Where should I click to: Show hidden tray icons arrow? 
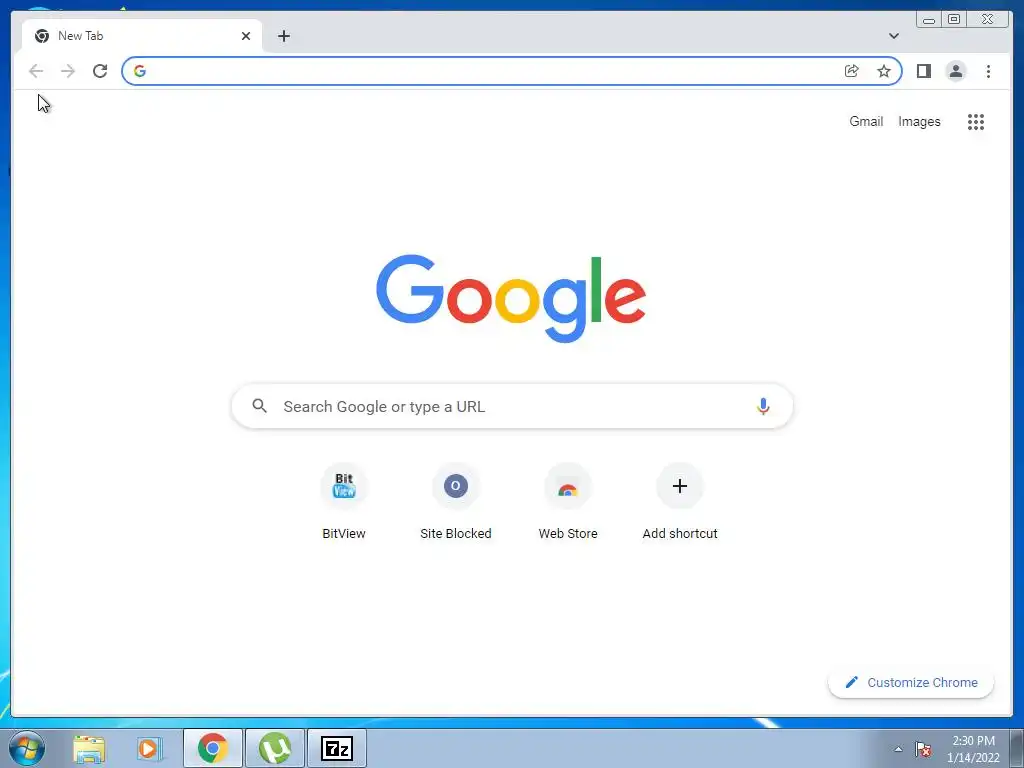(899, 749)
